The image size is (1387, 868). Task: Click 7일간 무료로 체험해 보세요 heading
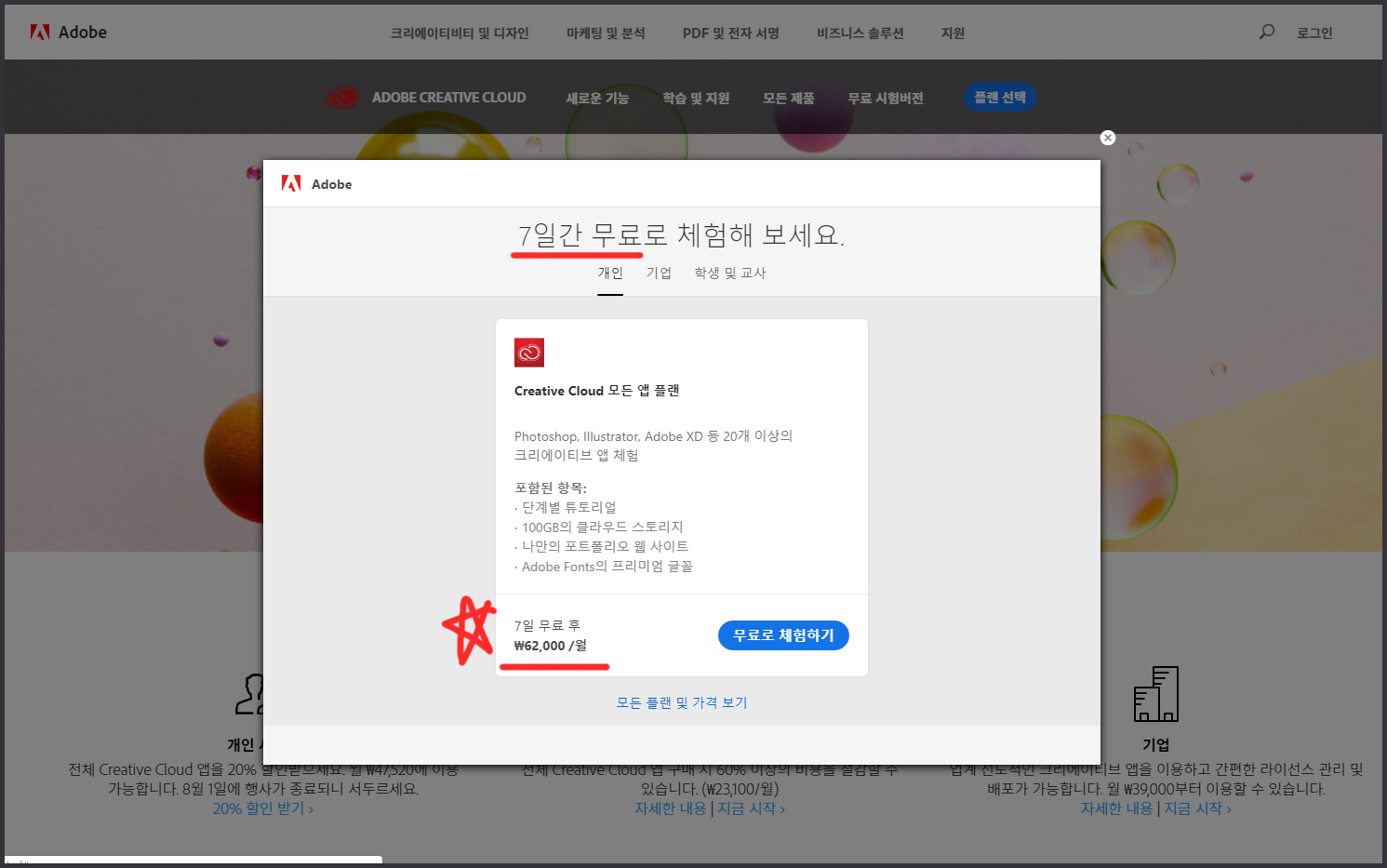681,235
